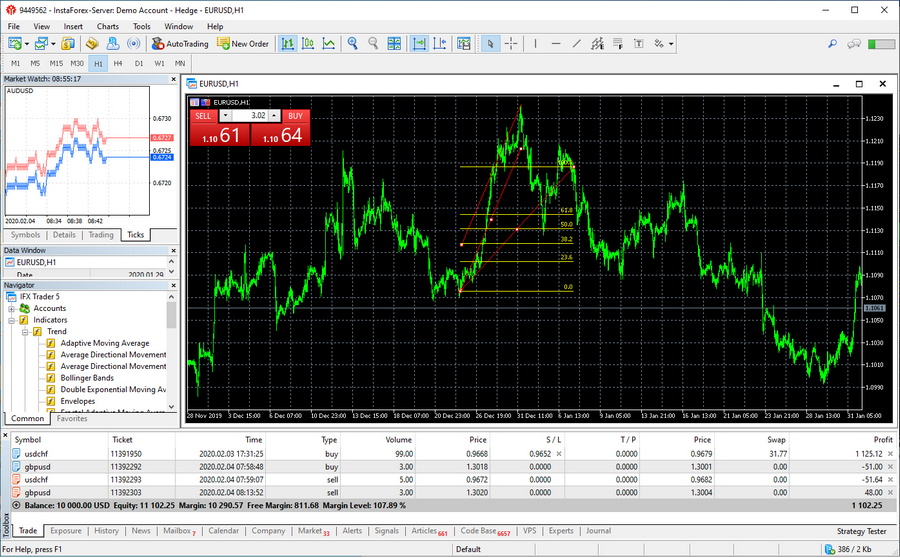Image resolution: width=900 pixels, height=558 pixels.
Task: Select the line chart icon
Action: 329,44
